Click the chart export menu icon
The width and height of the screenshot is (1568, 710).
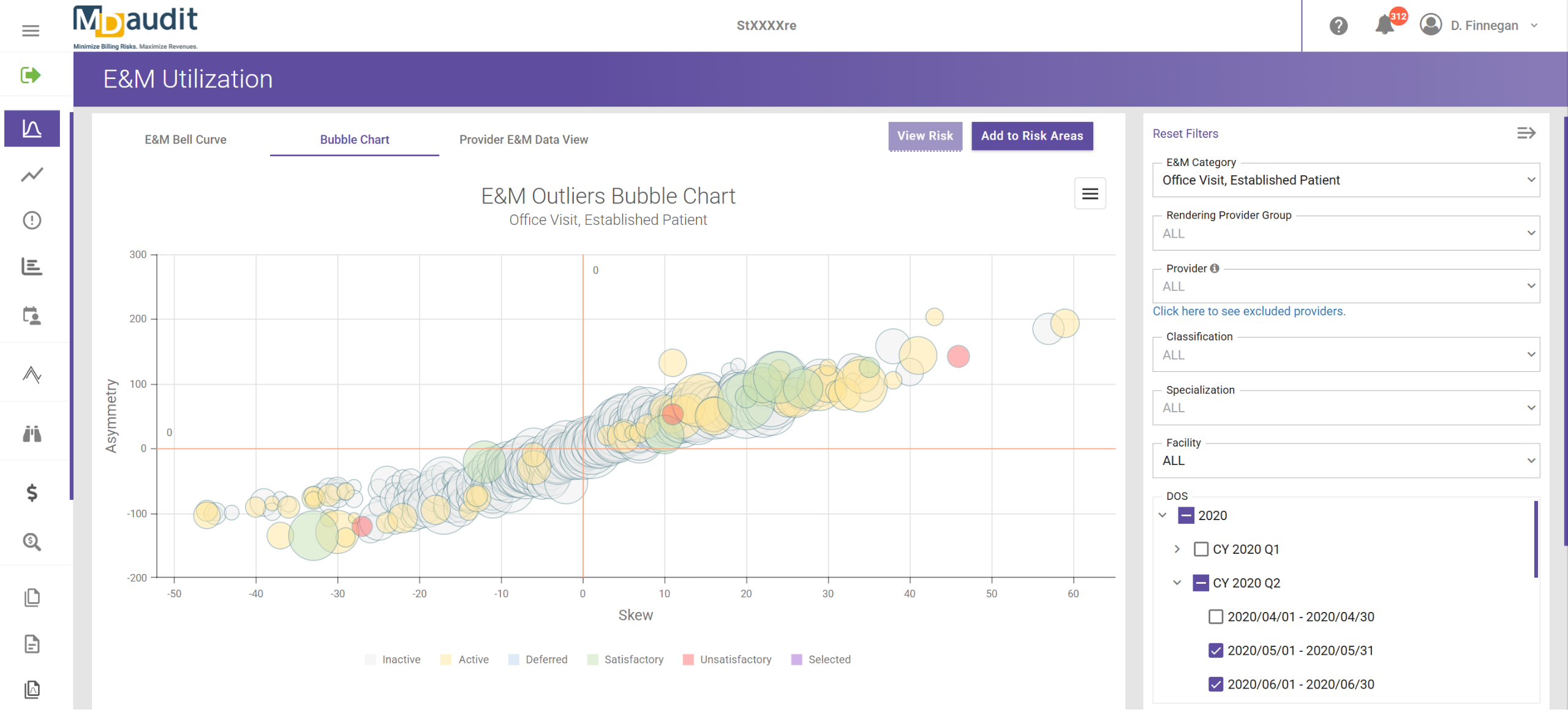[x=1090, y=194]
